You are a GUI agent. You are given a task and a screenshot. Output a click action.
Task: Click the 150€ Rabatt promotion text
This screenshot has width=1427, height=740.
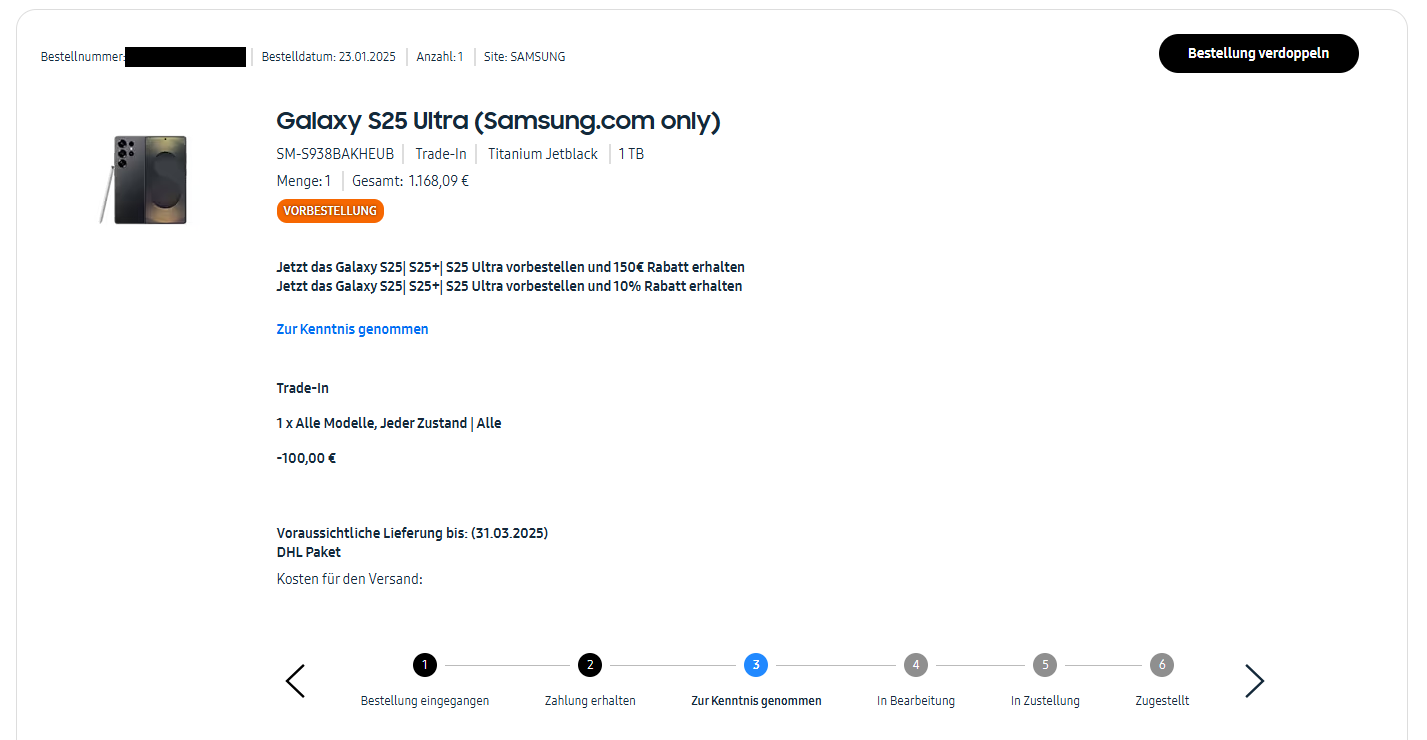pos(510,267)
